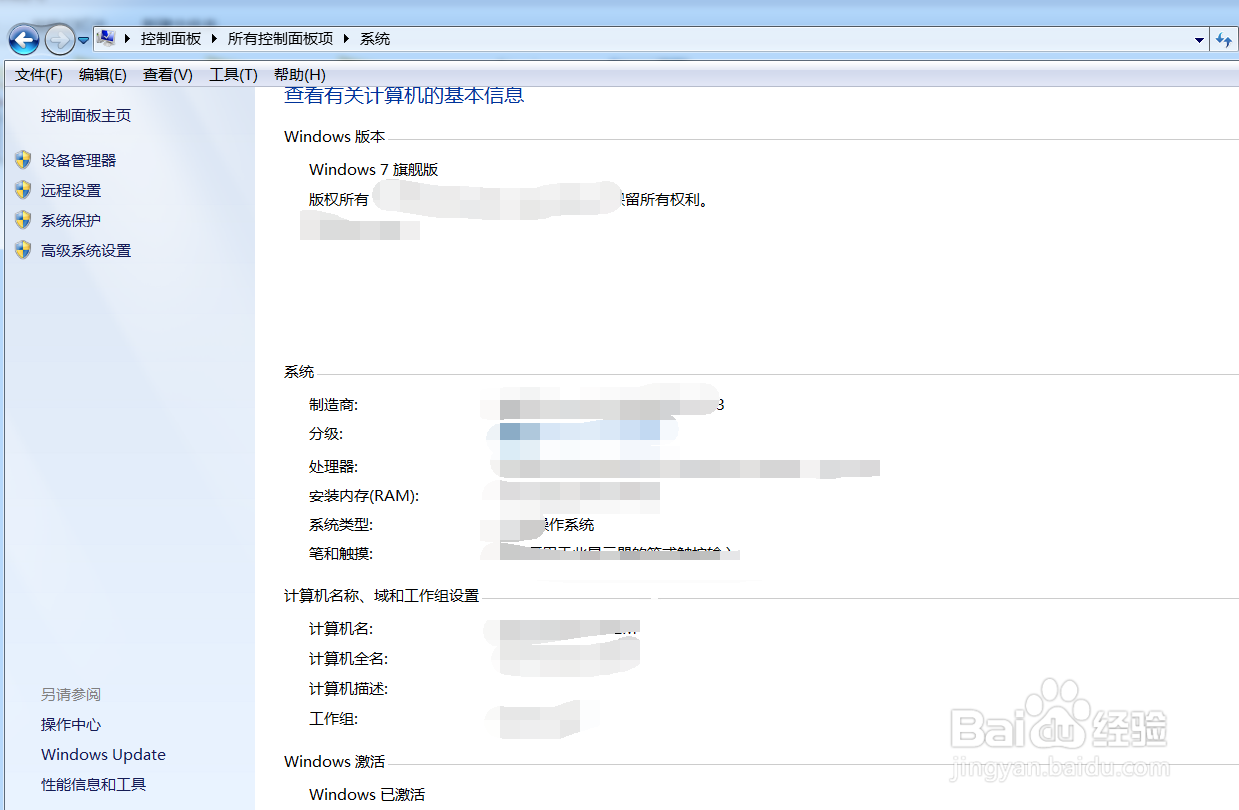Open 远程设置 link
This screenshot has height=810, width=1239.
[x=71, y=190]
